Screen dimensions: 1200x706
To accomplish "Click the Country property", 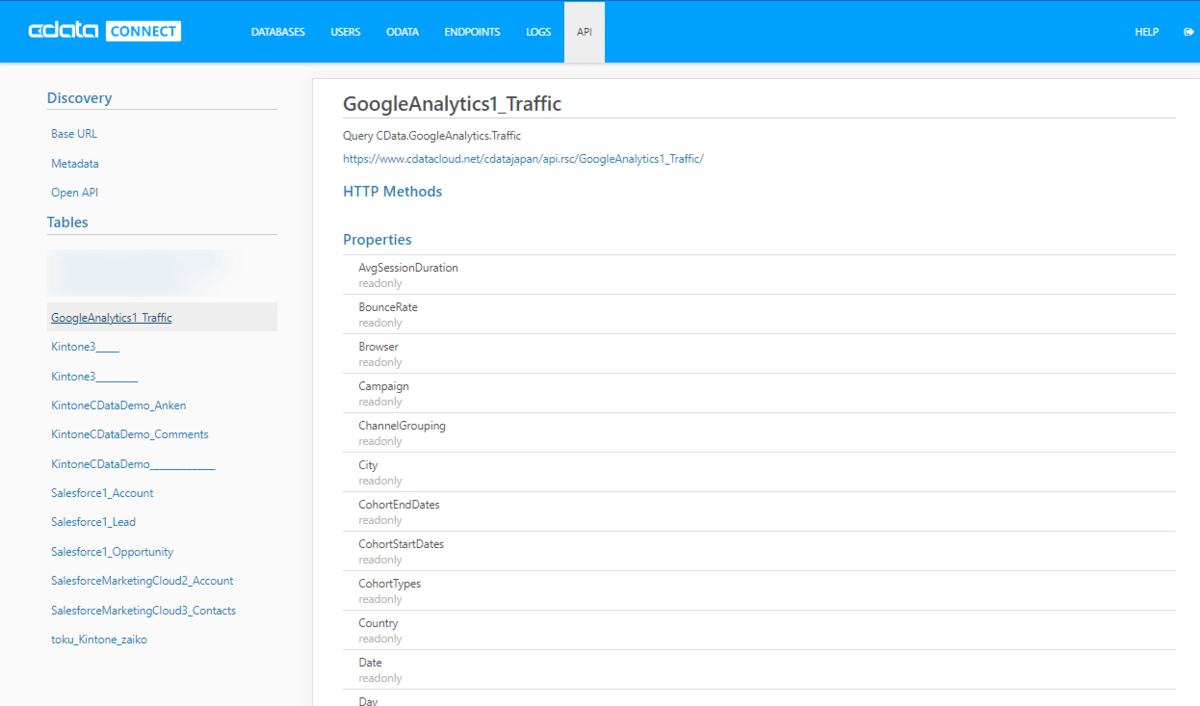I will [x=378, y=623].
